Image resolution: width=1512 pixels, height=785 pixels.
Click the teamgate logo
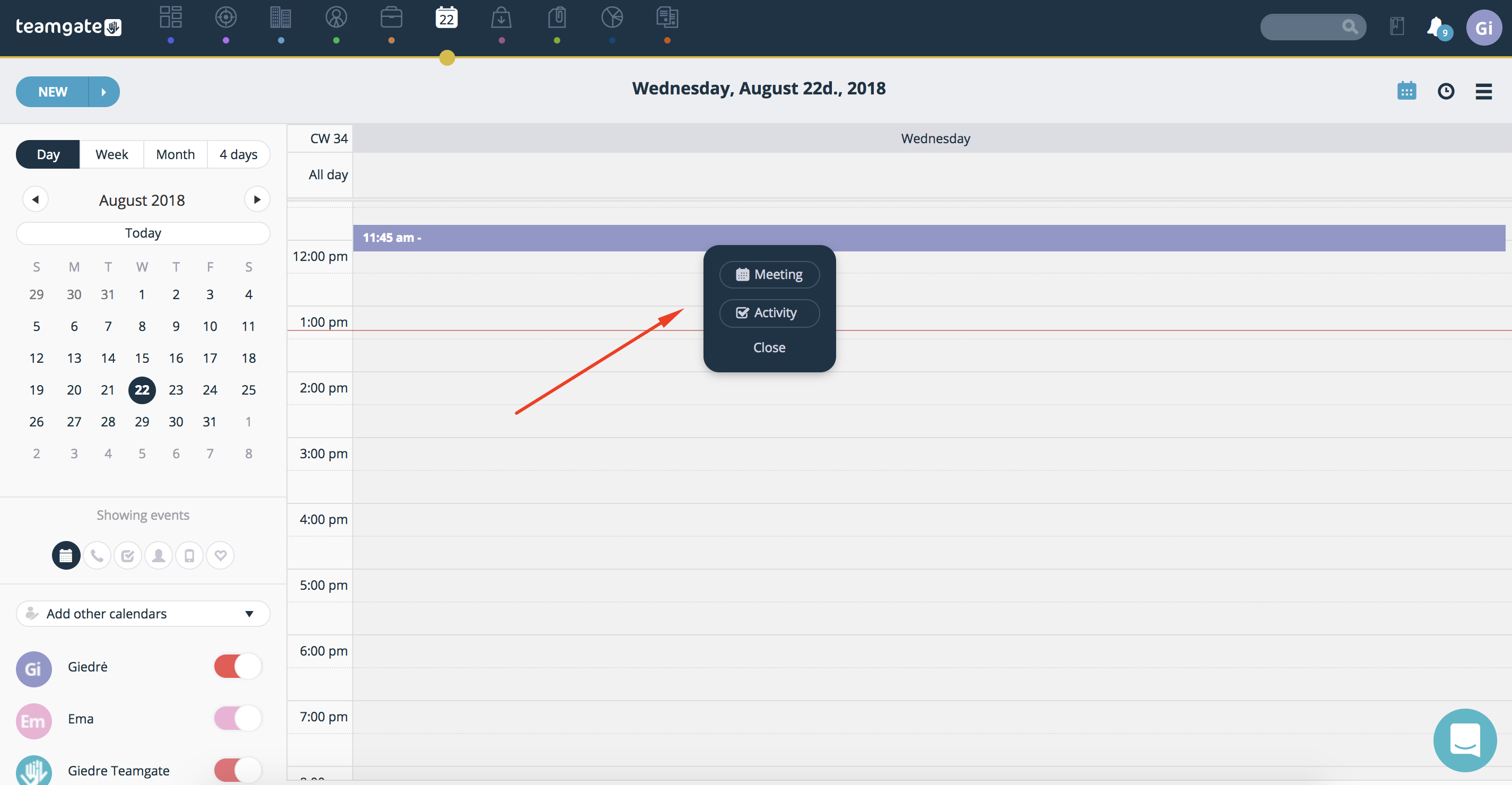68,27
